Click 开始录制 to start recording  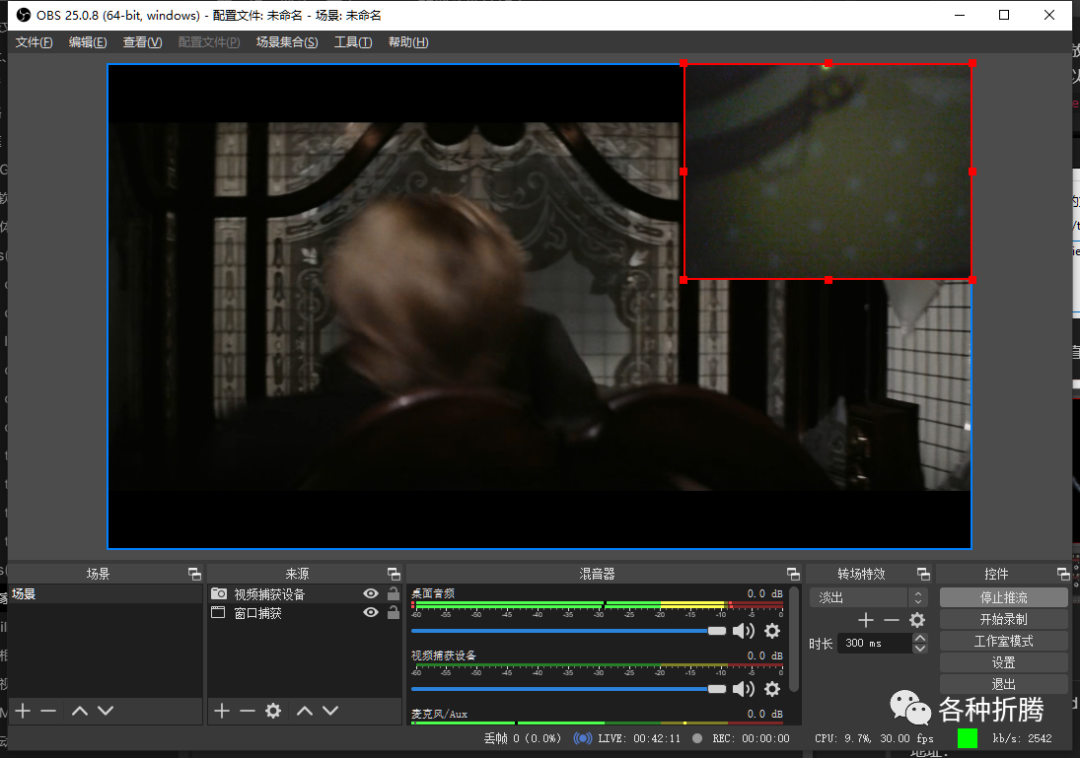tap(1004, 619)
